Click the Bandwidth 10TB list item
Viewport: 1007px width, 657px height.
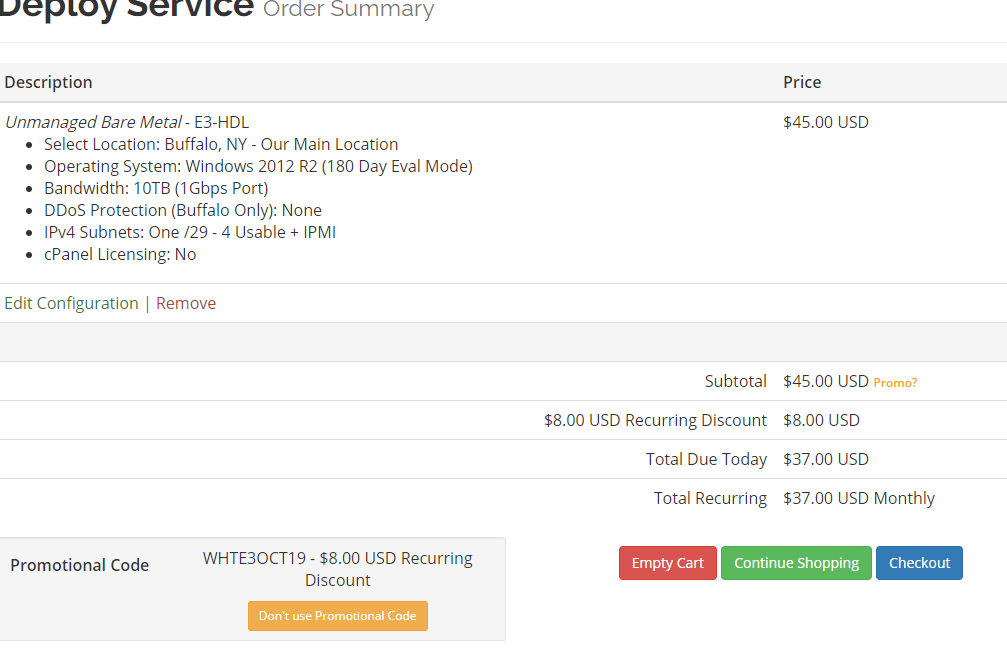coord(156,188)
